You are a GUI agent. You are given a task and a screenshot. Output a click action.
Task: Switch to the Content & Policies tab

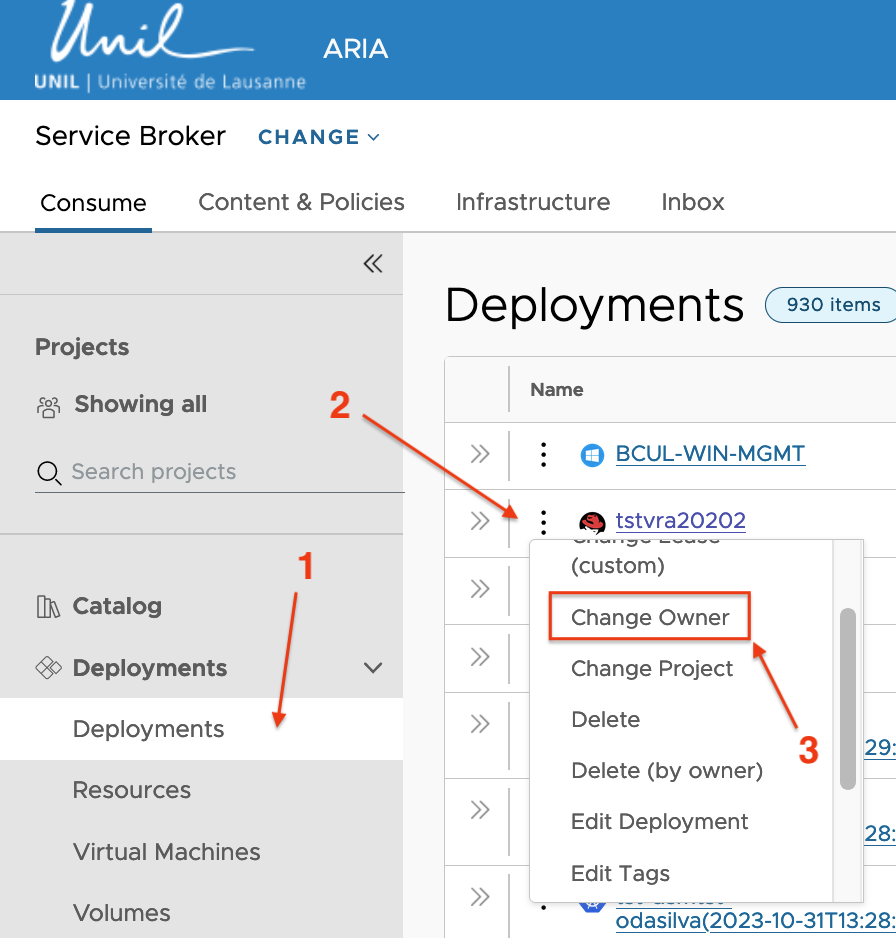(301, 202)
